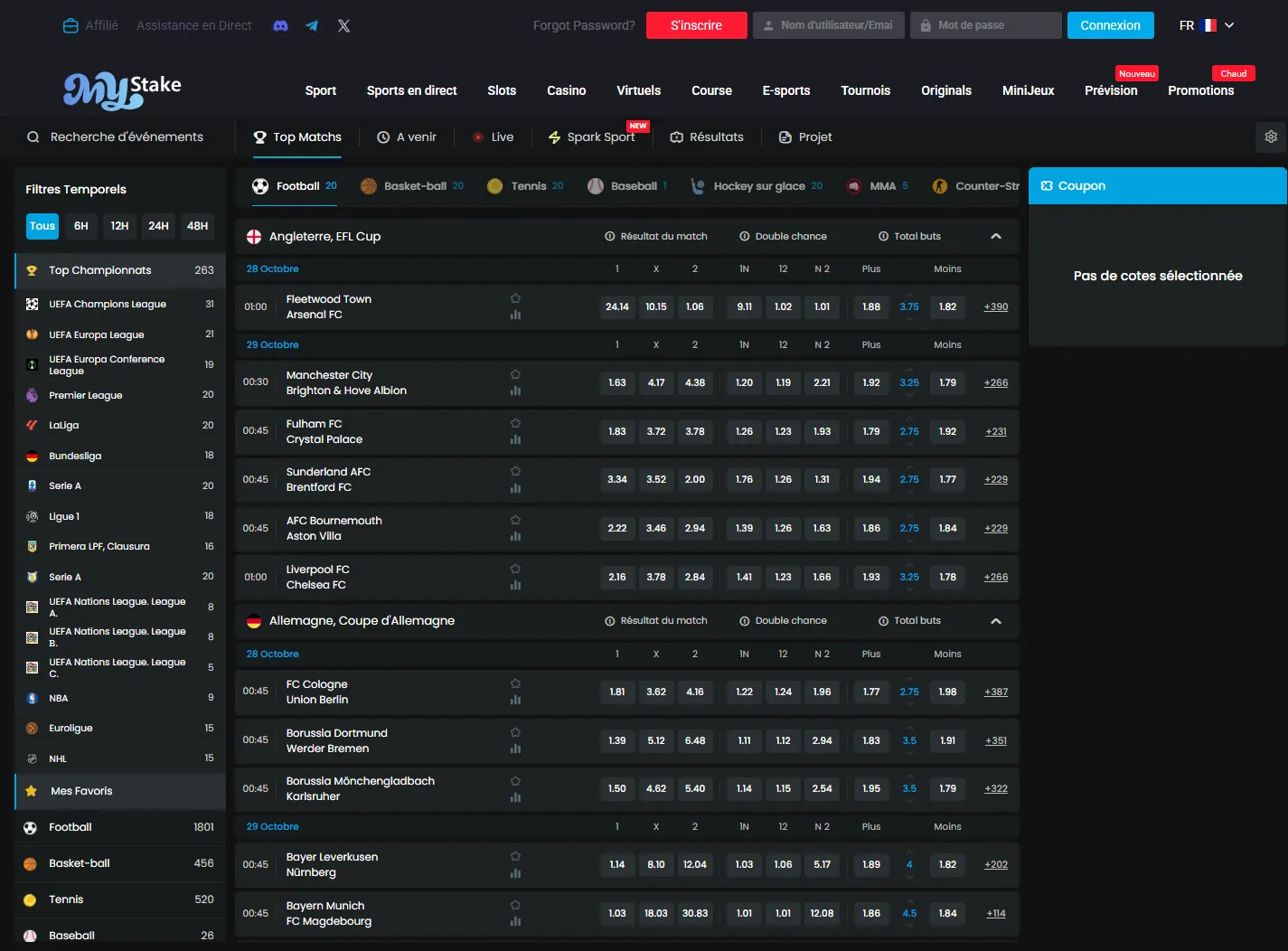Open statistics icon for FC Cologne match
The image size is (1288, 951).
[515, 700]
